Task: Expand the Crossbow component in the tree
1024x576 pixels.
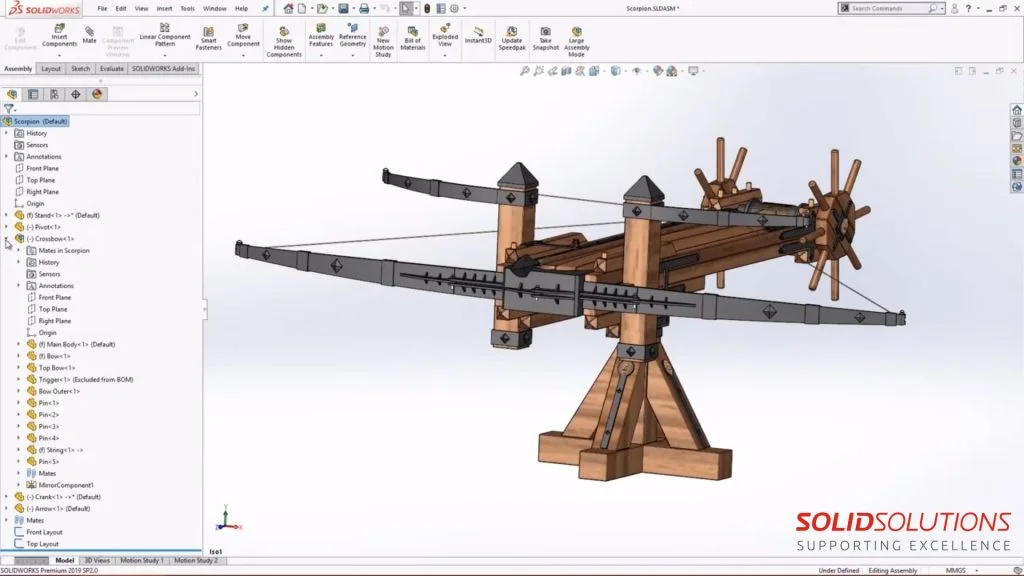Action: tap(7, 239)
